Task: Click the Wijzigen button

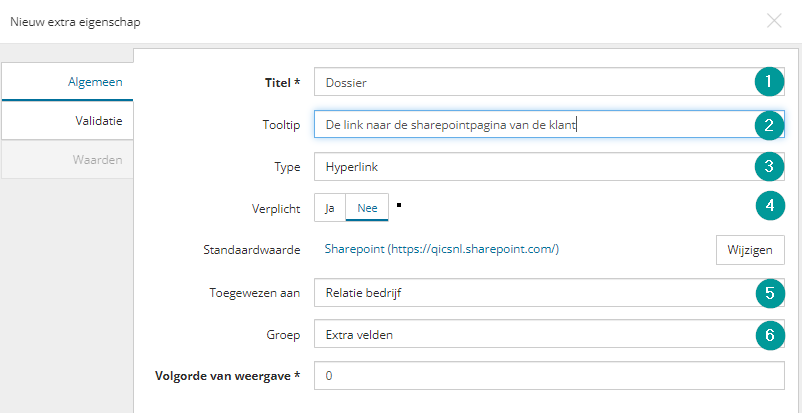Action: (750, 250)
